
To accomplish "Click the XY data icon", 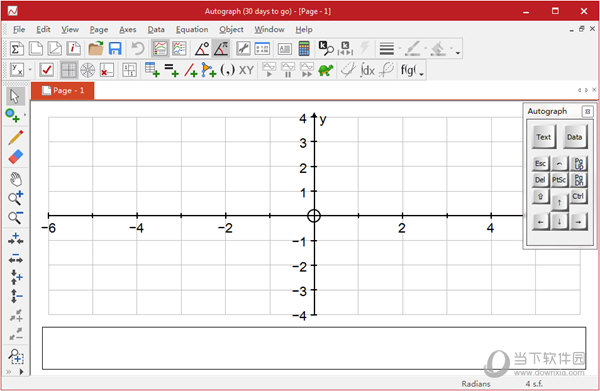I will [246, 70].
